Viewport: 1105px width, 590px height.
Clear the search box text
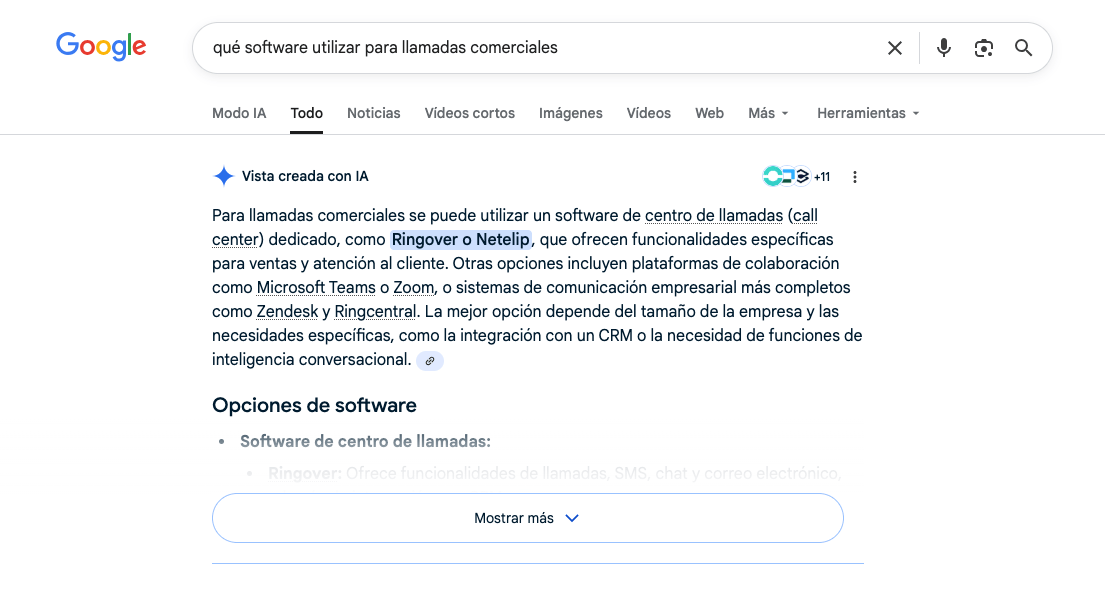(x=895, y=48)
